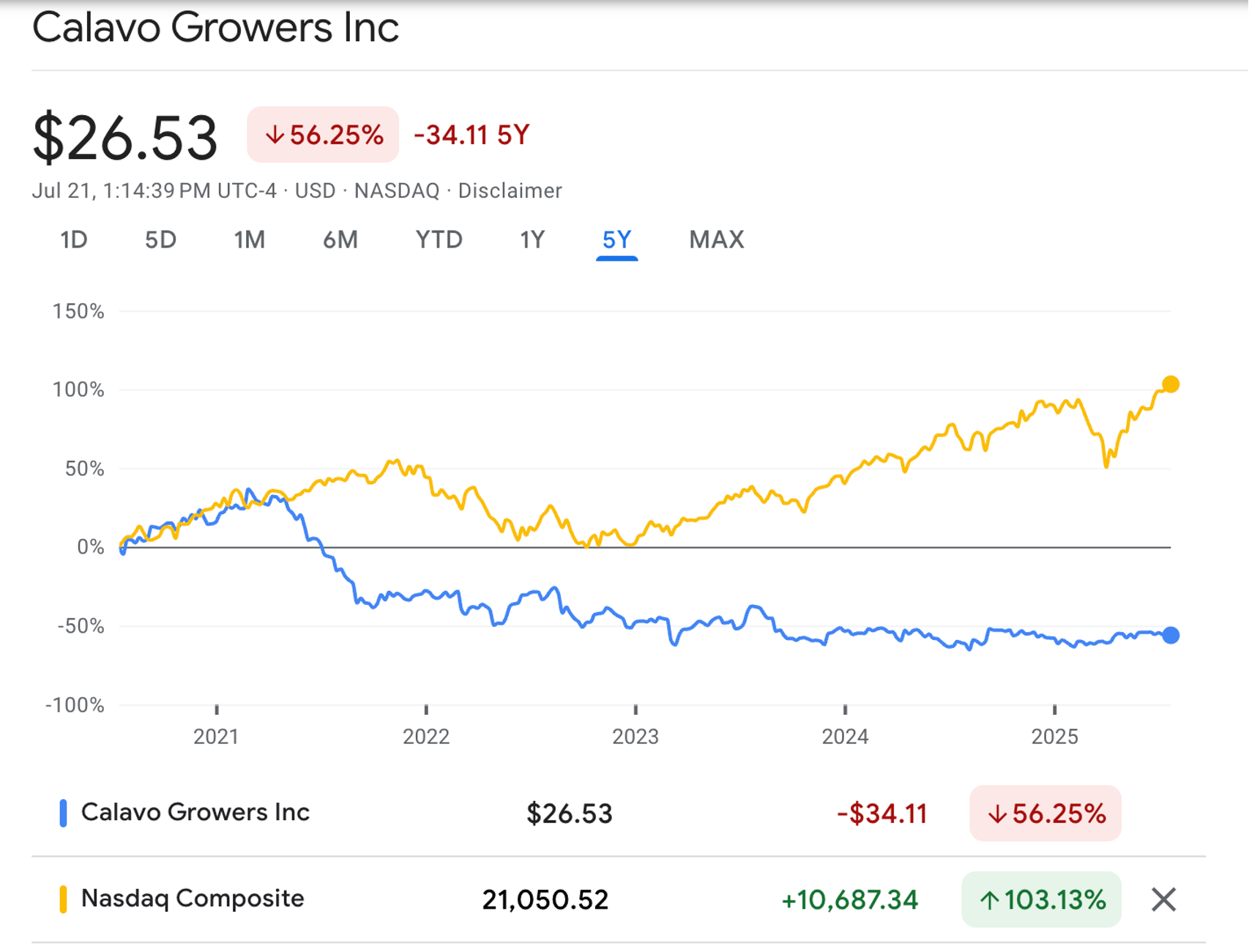Click the 2025 axis label
This screenshot has width=1249, height=952.
click(1055, 737)
